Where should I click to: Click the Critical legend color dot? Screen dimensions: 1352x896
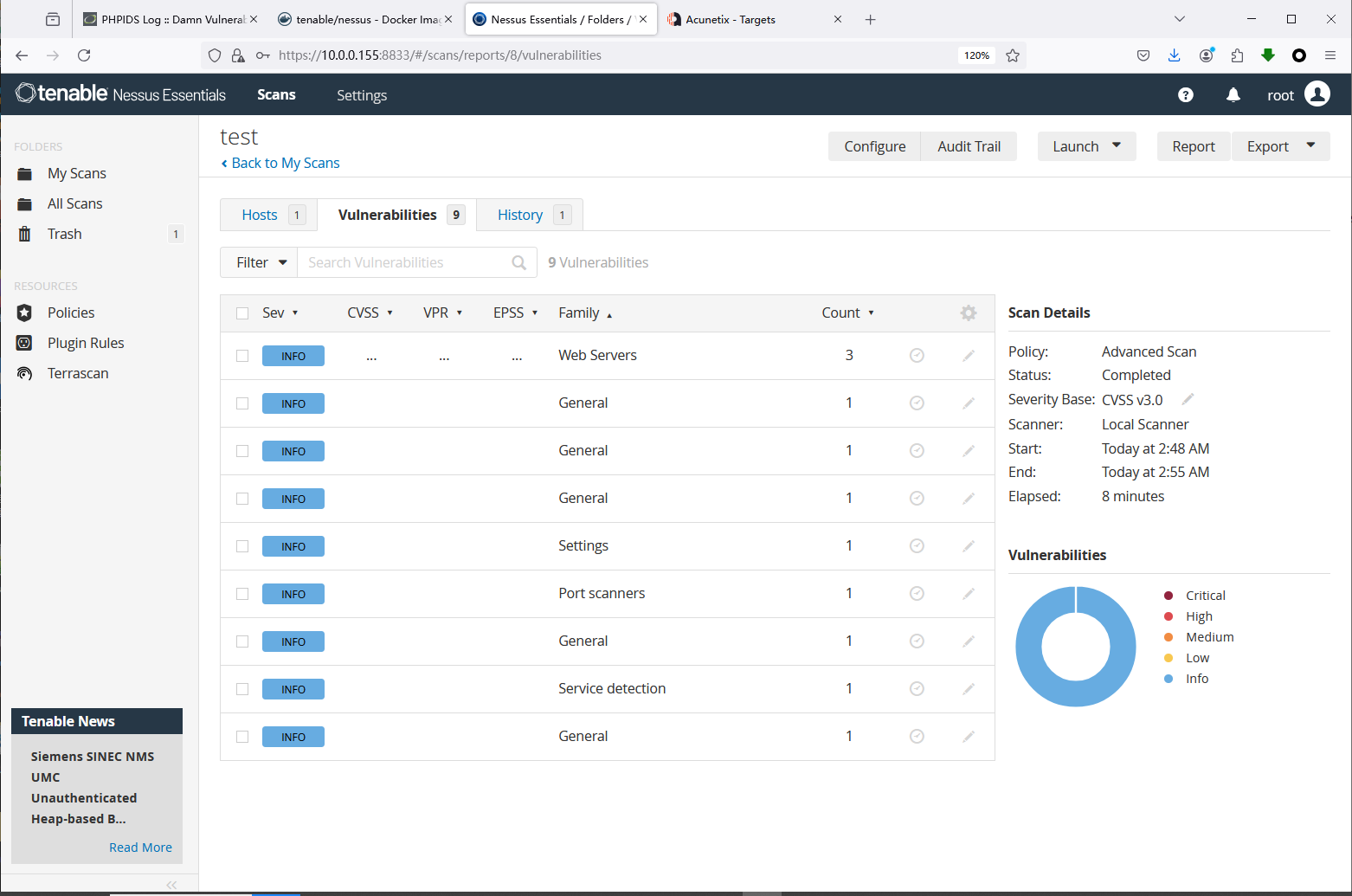click(1169, 596)
